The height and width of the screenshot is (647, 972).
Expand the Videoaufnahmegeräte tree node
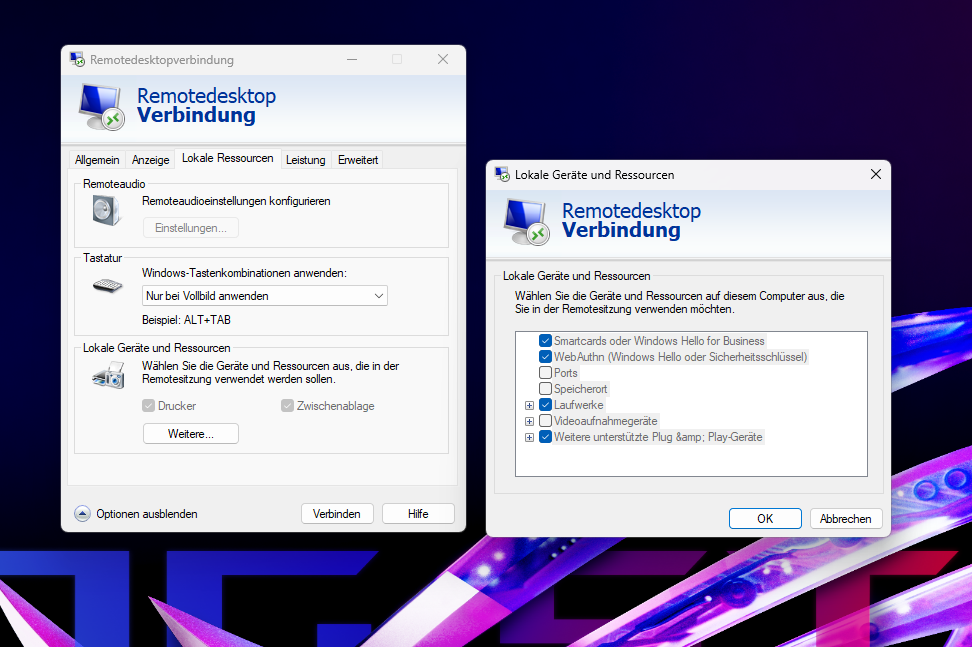[529, 421]
